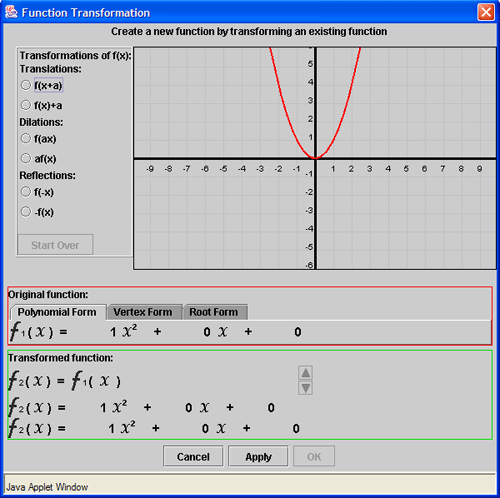Screen dimensions: 500x498
Task: Click the down arrow stepper in Transformed function
Action: [x=305, y=388]
